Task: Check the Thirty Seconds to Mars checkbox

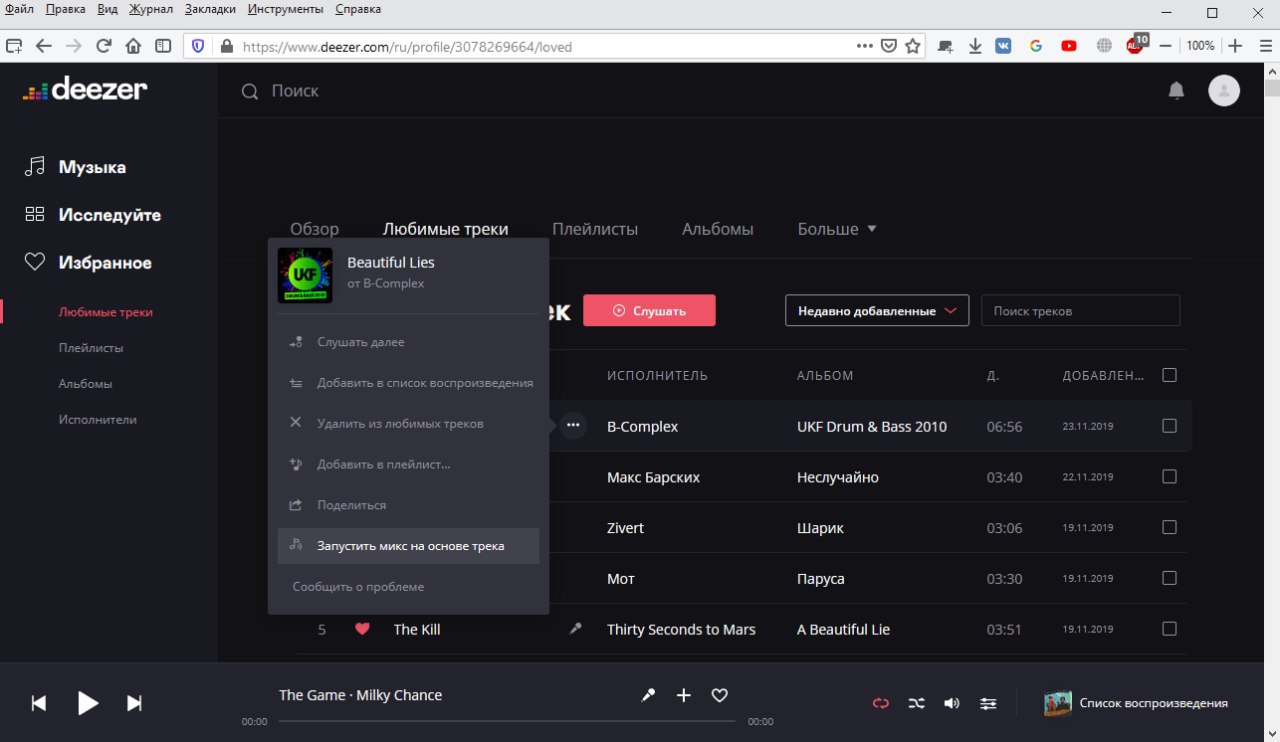Action: [x=1169, y=629]
